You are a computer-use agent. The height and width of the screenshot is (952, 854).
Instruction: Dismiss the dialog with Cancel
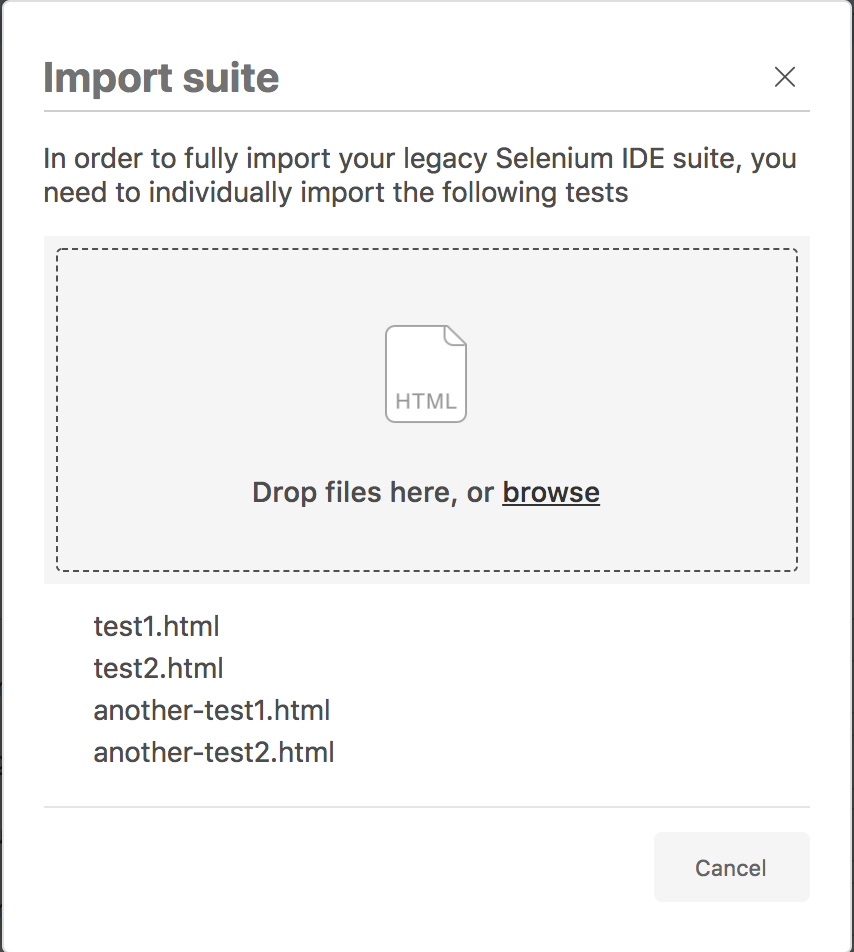point(731,867)
